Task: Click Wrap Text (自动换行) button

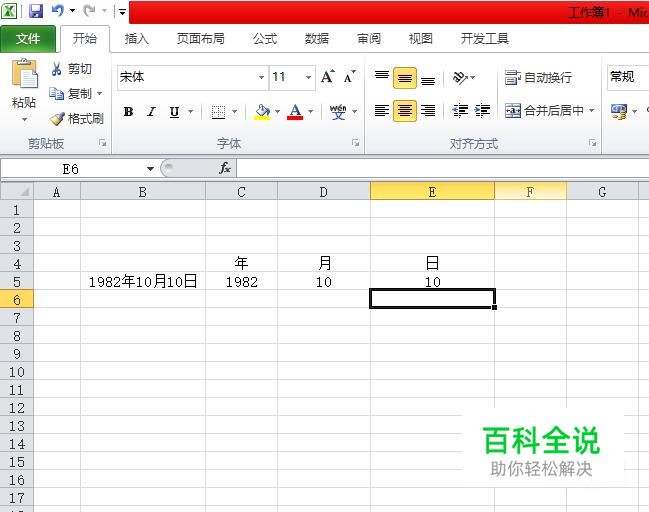Action: click(538, 77)
